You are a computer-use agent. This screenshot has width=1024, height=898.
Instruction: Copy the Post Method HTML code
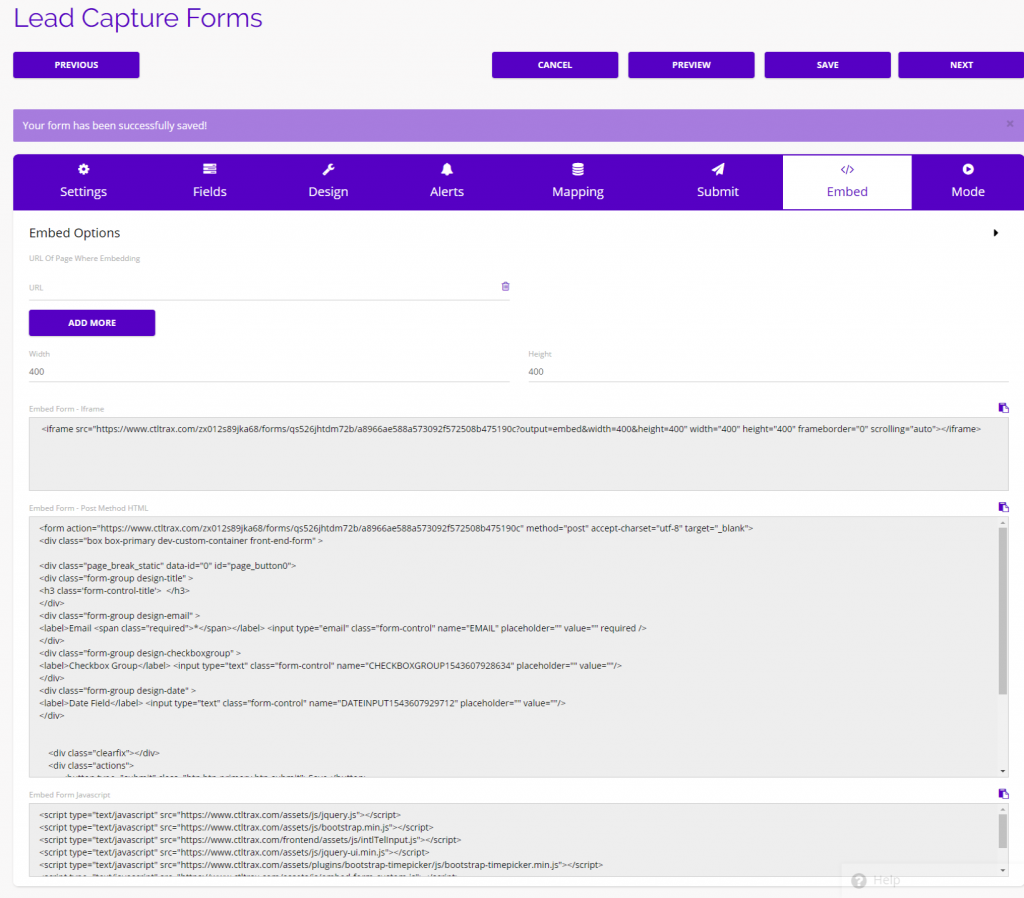coord(1003,506)
